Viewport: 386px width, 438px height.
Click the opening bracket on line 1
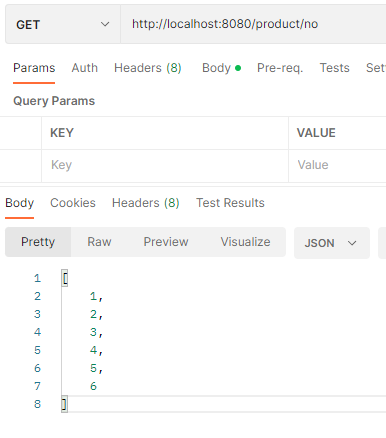pos(65,278)
